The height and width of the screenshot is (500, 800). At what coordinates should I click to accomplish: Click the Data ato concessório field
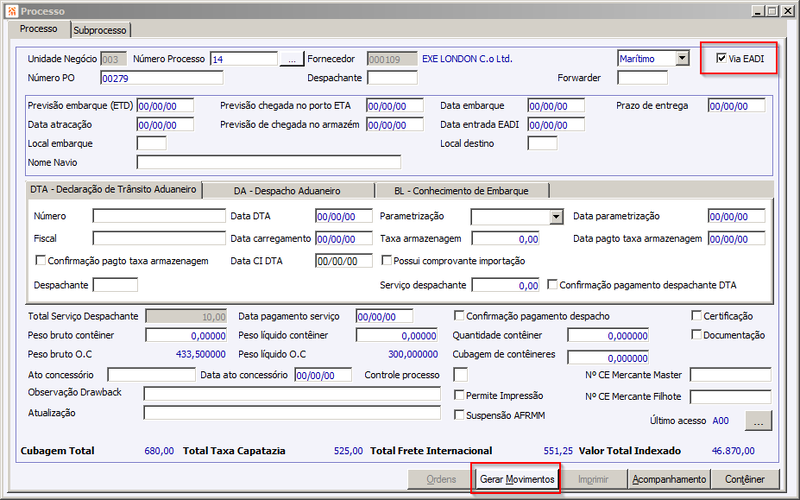(323, 375)
